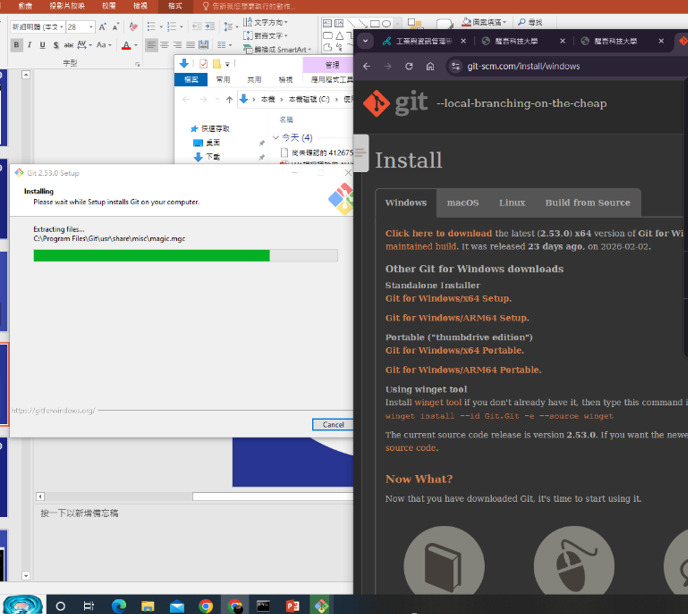Open the font size dropdown
The width and height of the screenshot is (688, 614).
[91, 27]
